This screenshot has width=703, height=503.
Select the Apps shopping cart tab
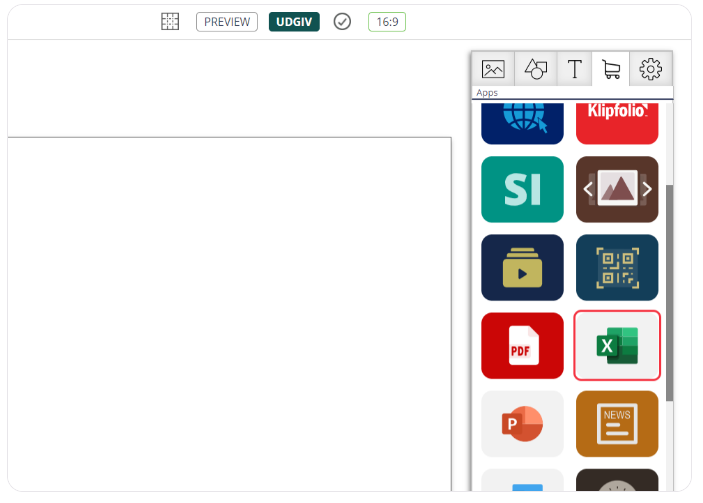(611, 69)
